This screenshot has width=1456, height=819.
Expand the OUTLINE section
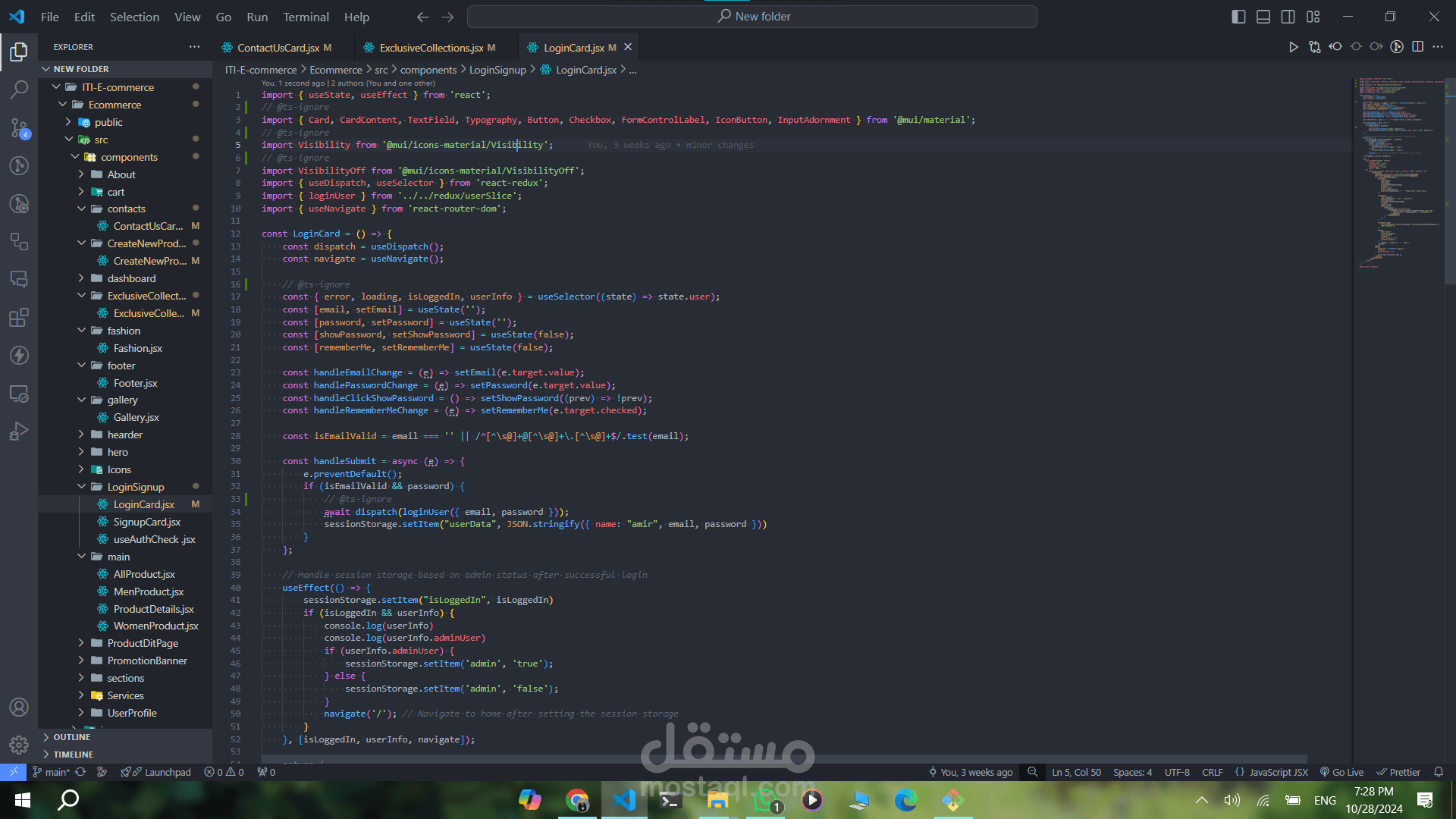coord(71,737)
